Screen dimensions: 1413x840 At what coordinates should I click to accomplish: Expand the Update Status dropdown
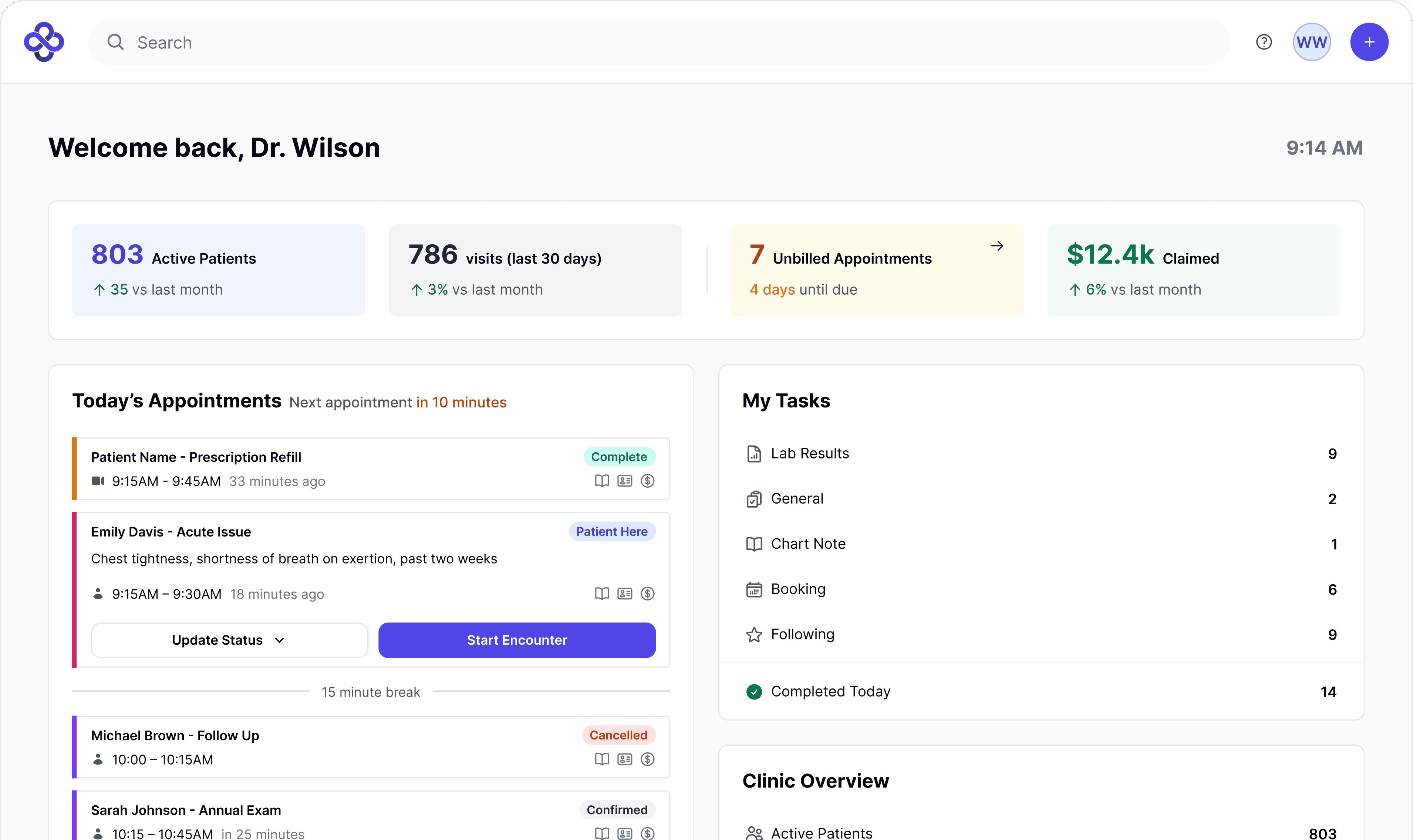[x=229, y=640]
